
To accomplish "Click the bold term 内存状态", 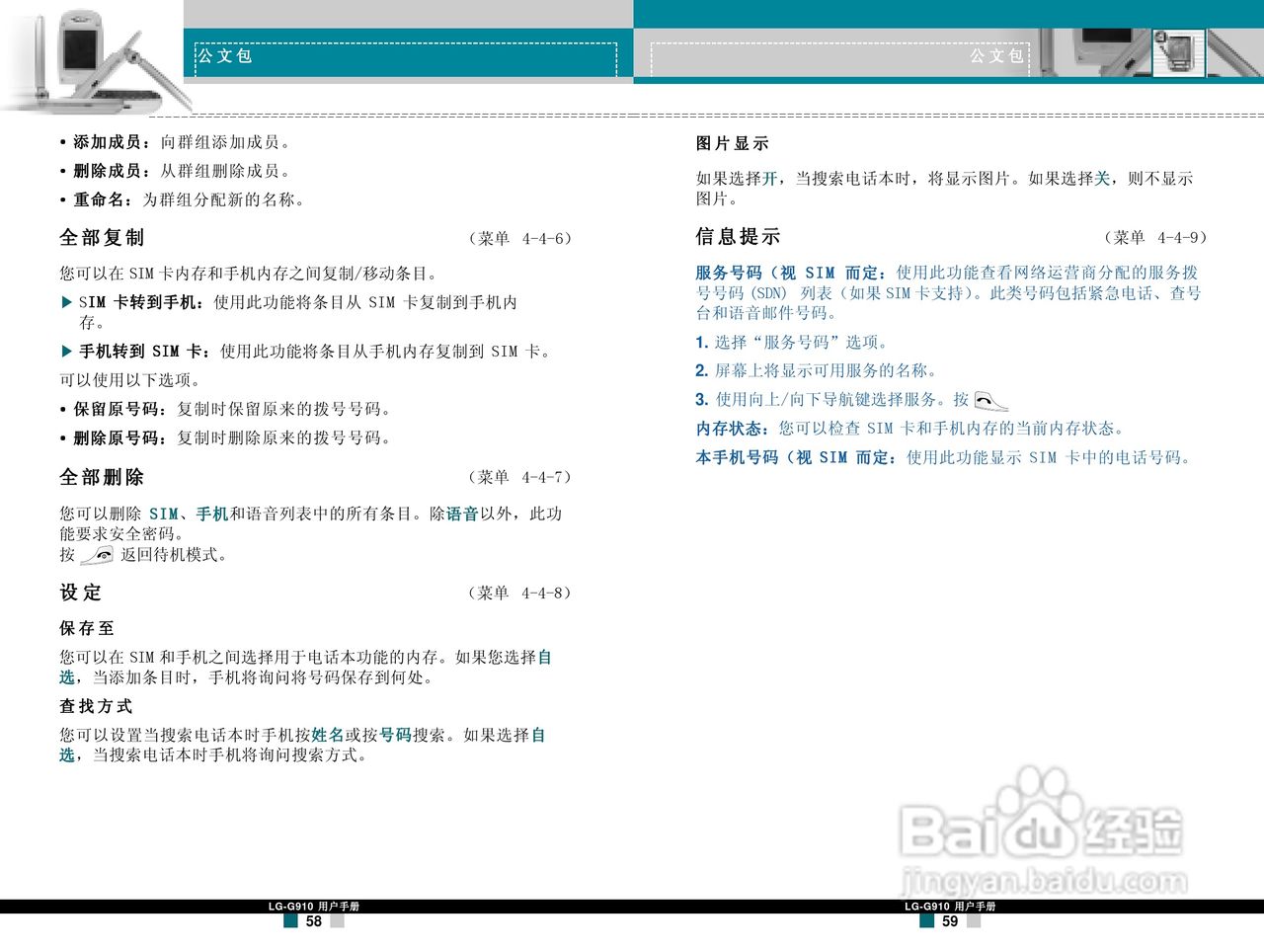I will (730, 429).
